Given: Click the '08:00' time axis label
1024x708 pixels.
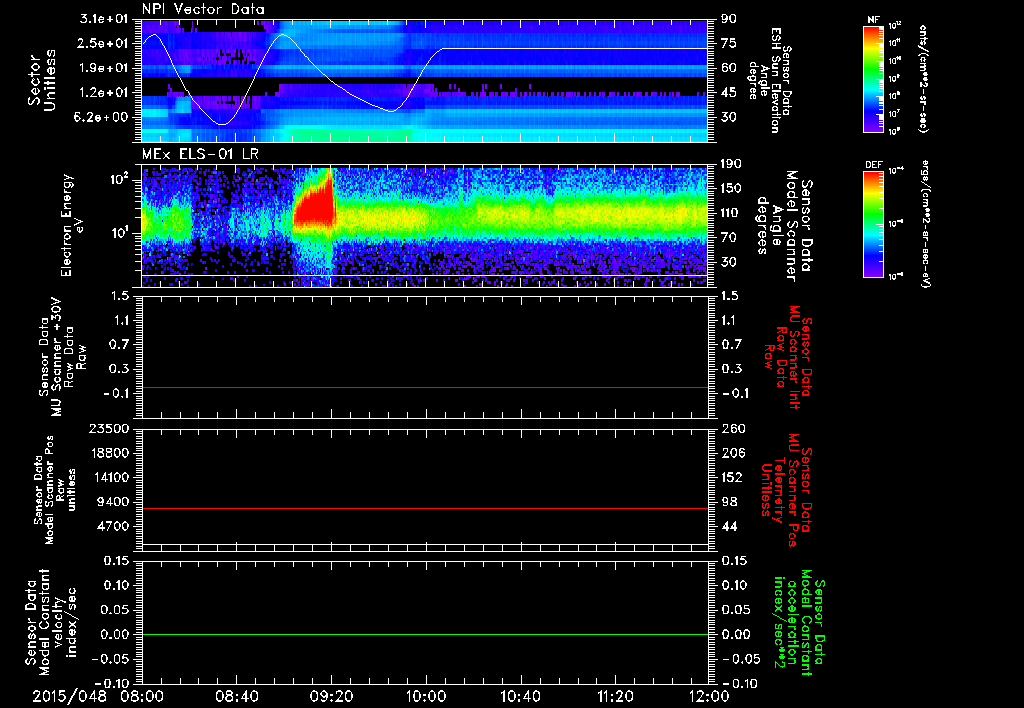Looking at the screenshot, I should 142,696.
